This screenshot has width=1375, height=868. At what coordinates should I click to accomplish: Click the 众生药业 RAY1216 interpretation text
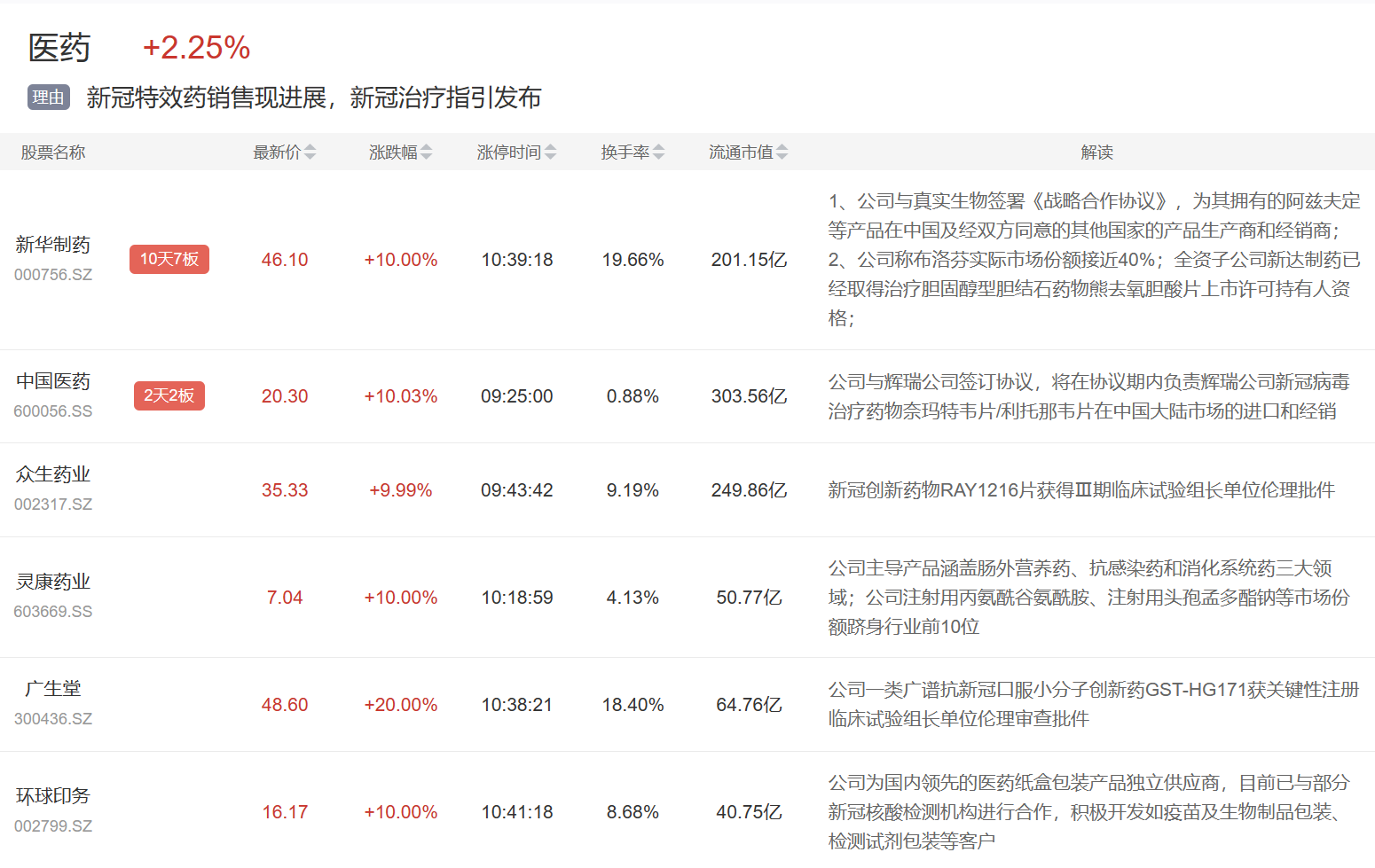pyautogui.click(x=1081, y=490)
